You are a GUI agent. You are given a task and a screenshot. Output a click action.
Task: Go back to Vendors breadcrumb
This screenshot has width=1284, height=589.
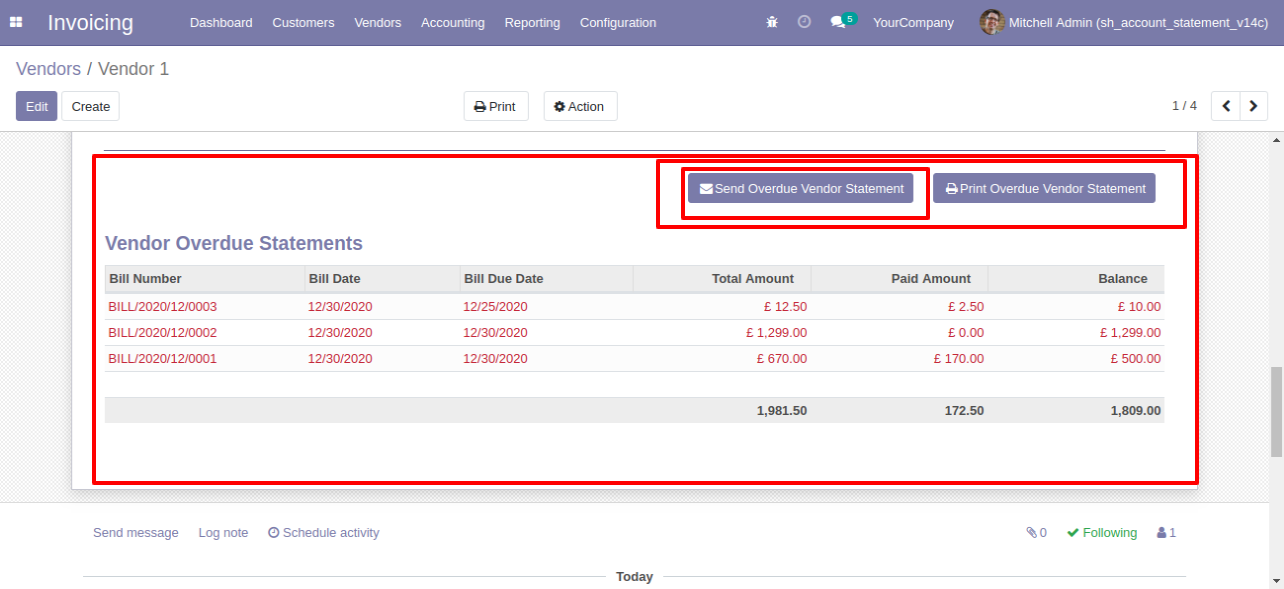point(48,69)
